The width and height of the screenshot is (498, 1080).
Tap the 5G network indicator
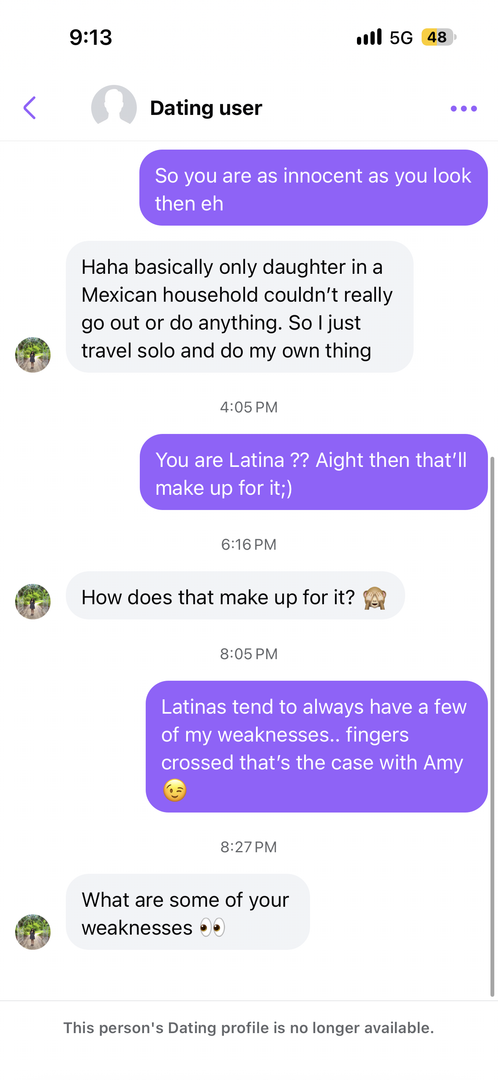tap(401, 37)
